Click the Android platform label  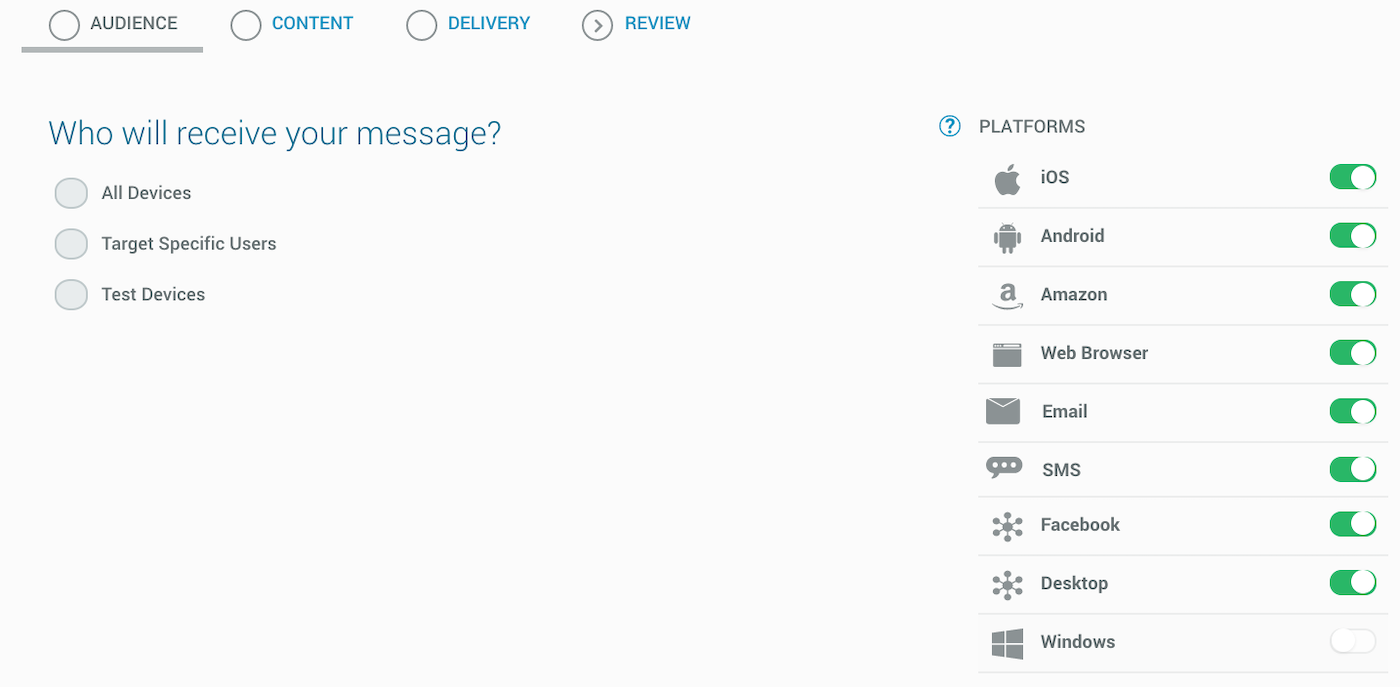[1072, 236]
